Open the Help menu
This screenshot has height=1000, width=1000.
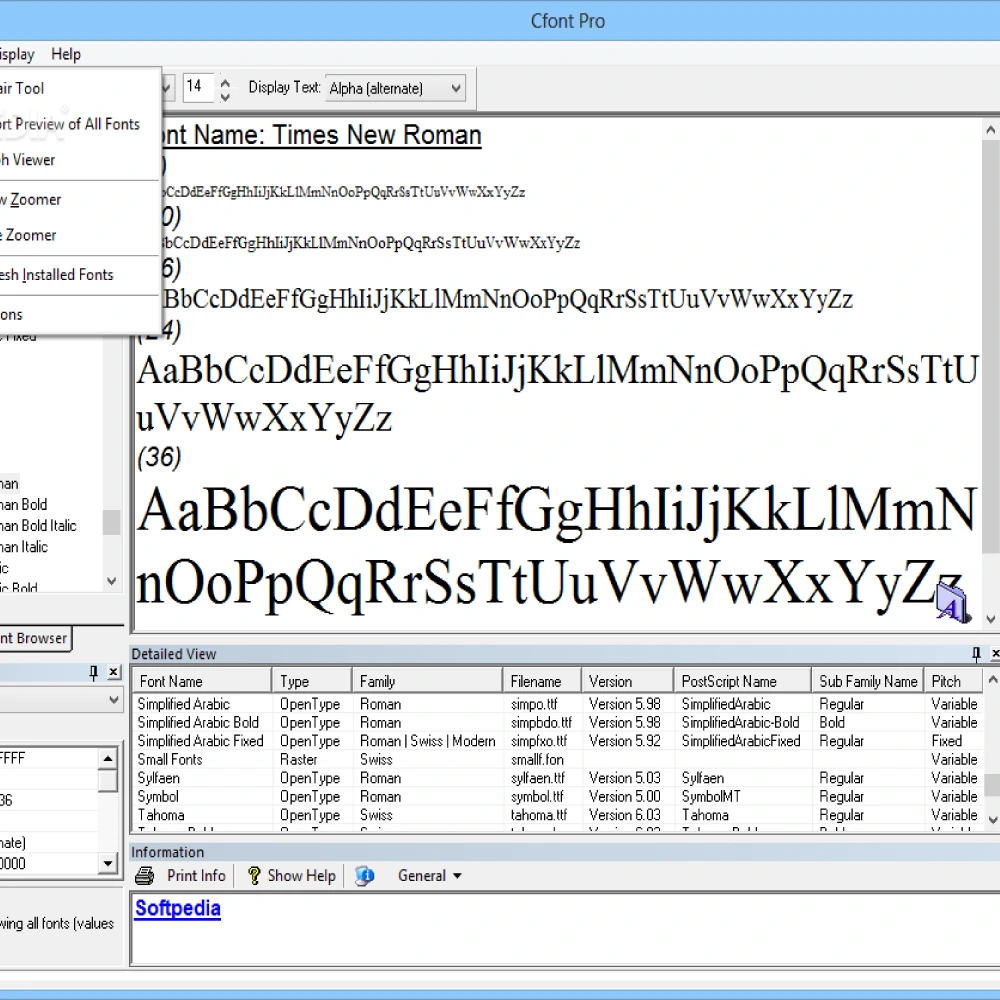66,54
